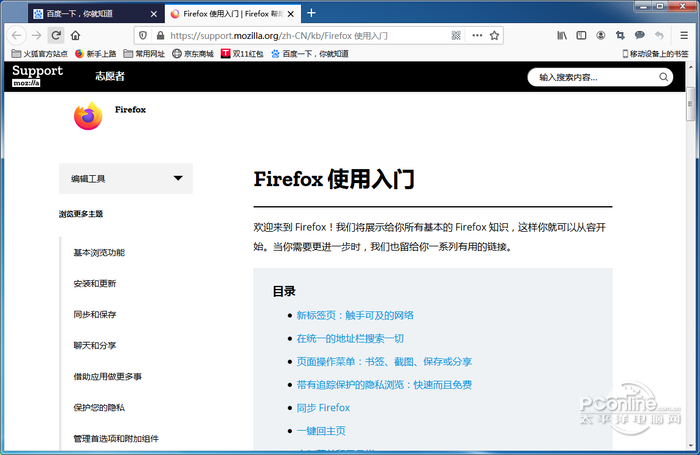Click the Firefox product name link

[x=130, y=109]
